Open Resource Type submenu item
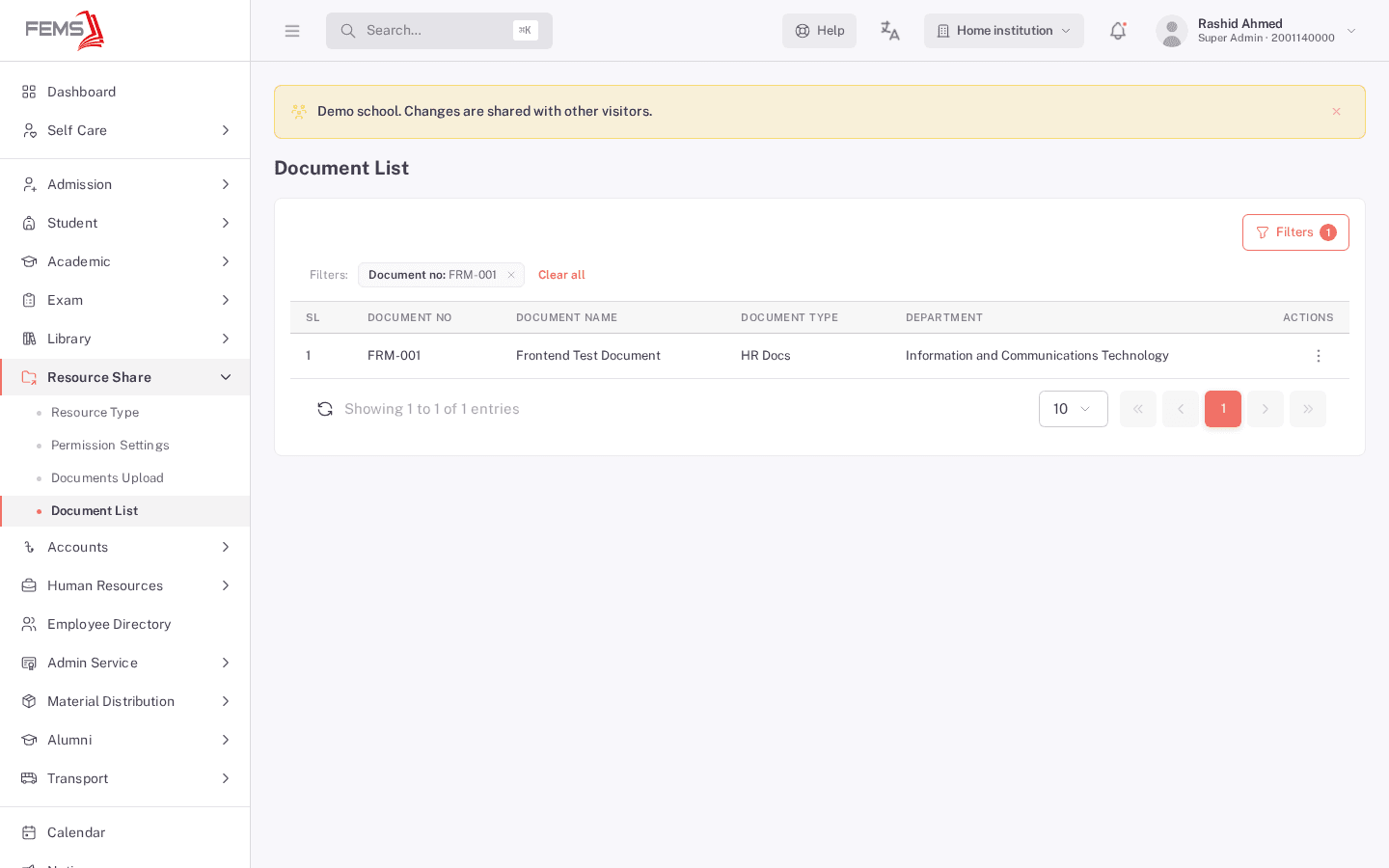The width and height of the screenshot is (1389, 868). 125,413
